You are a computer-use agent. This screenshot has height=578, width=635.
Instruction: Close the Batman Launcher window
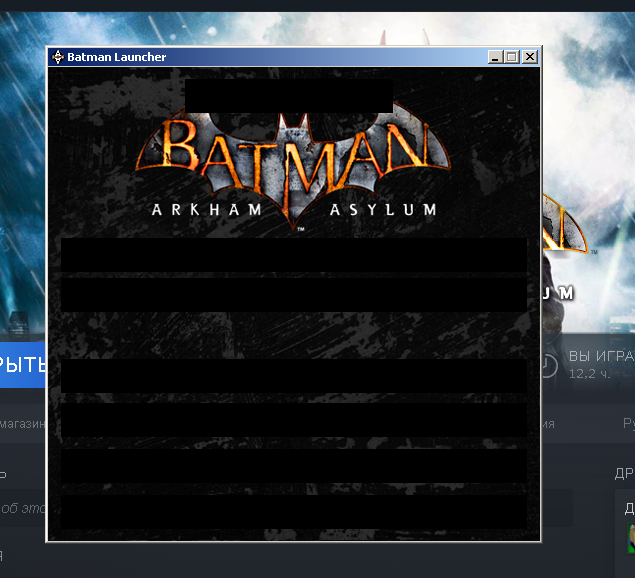point(530,57)
